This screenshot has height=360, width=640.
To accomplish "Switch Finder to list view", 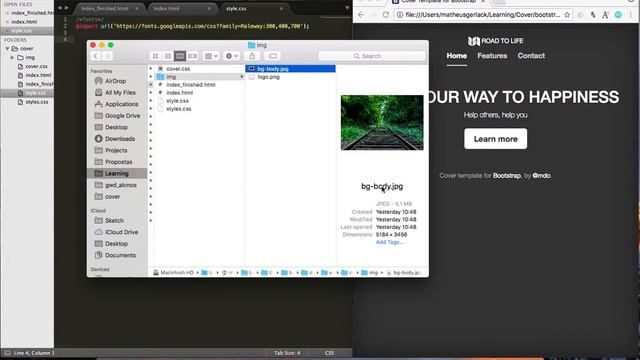I will [x=168, y=56].
